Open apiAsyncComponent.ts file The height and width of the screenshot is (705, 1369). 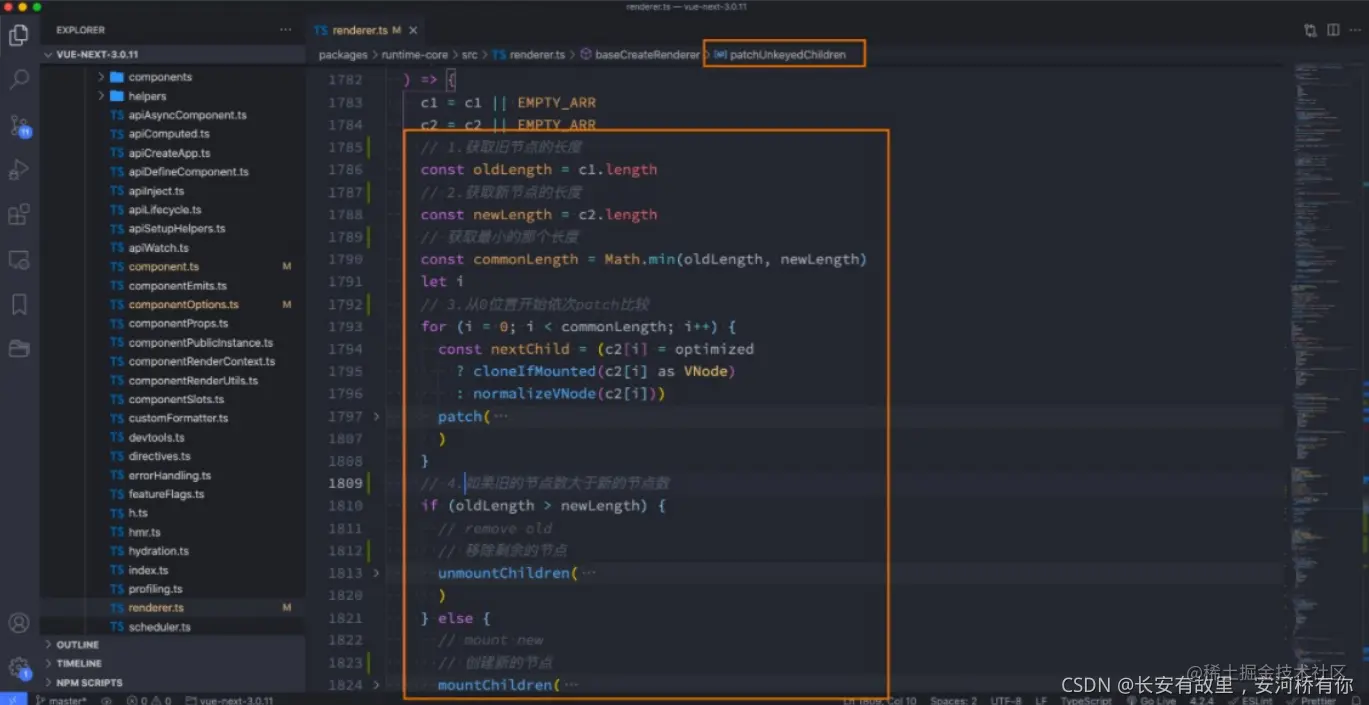(x=187, y=115)
